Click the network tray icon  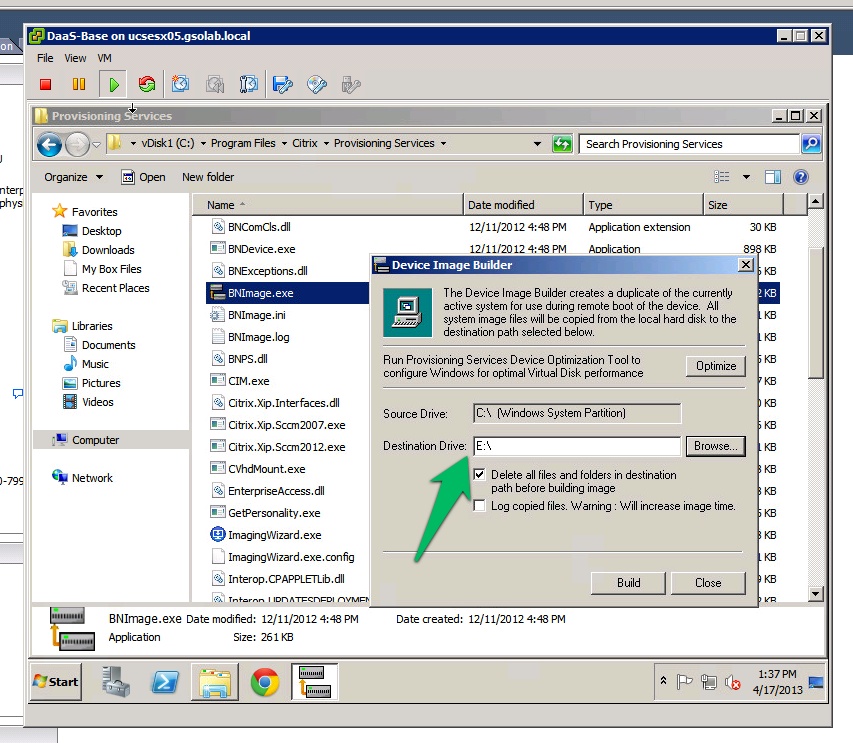click(709, 682)
